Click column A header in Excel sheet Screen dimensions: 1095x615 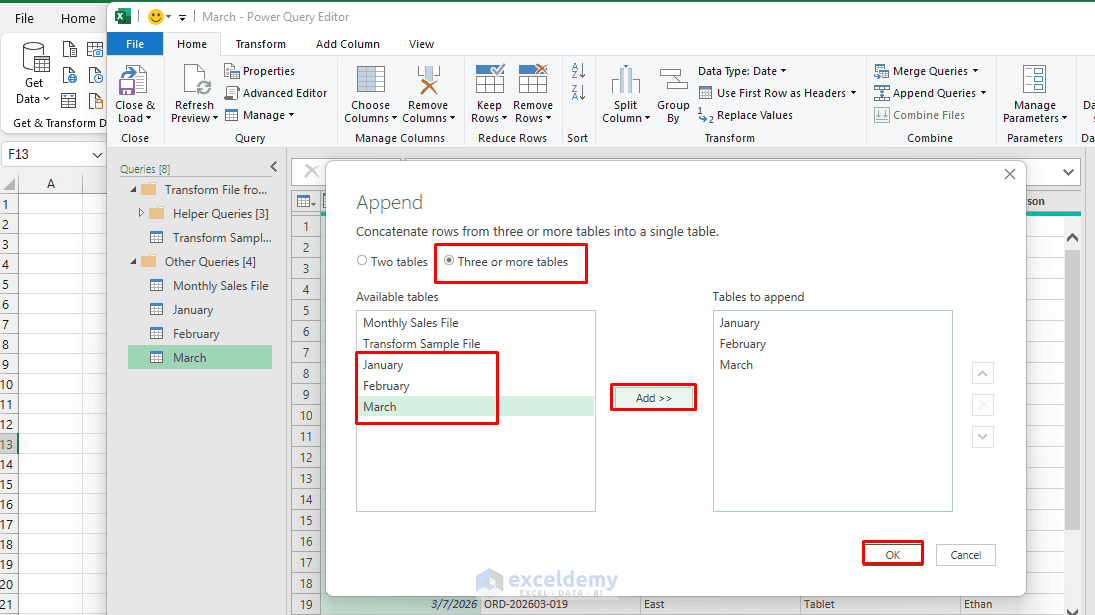coord(50,184)
